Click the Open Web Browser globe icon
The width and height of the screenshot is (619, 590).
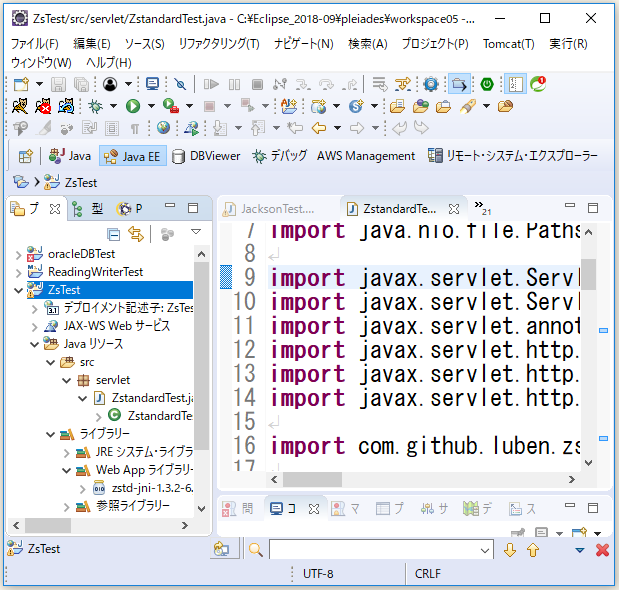coord(163,127)
